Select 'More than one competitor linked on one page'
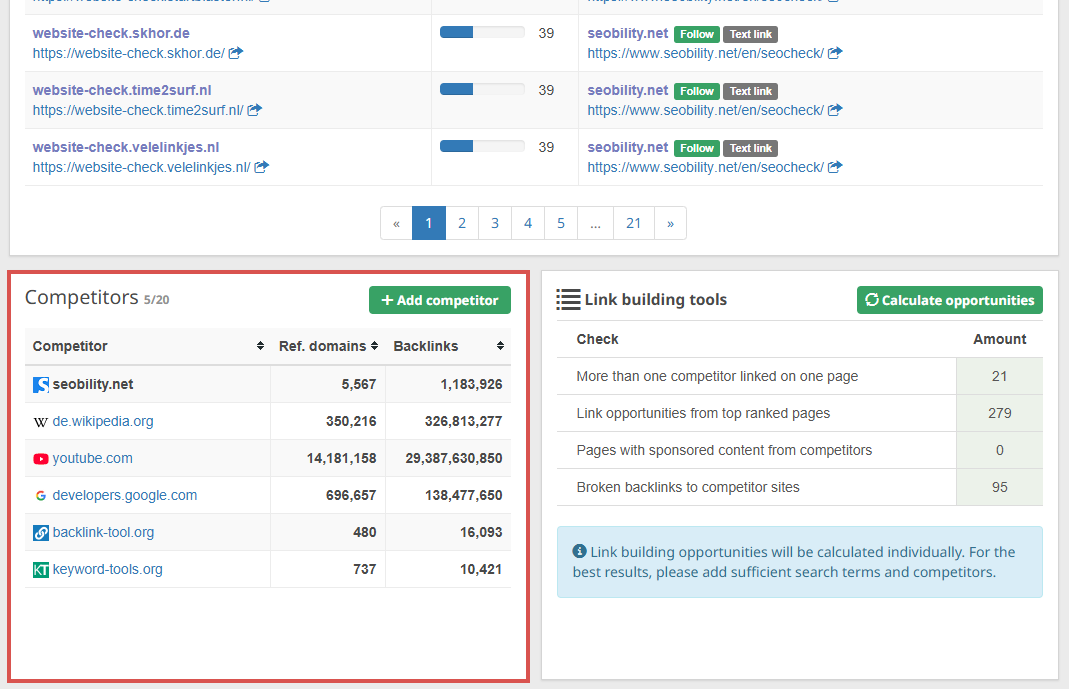This screenshot has height=689, width=1069. (717, 376)
